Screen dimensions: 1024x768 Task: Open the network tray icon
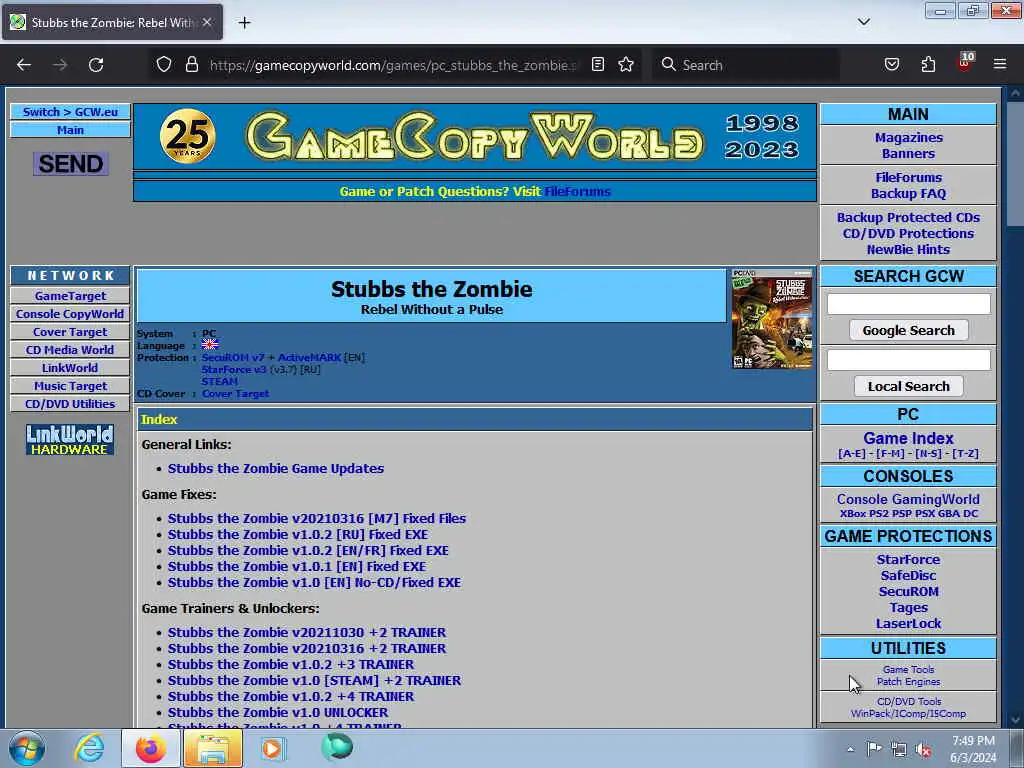point(899,749)
